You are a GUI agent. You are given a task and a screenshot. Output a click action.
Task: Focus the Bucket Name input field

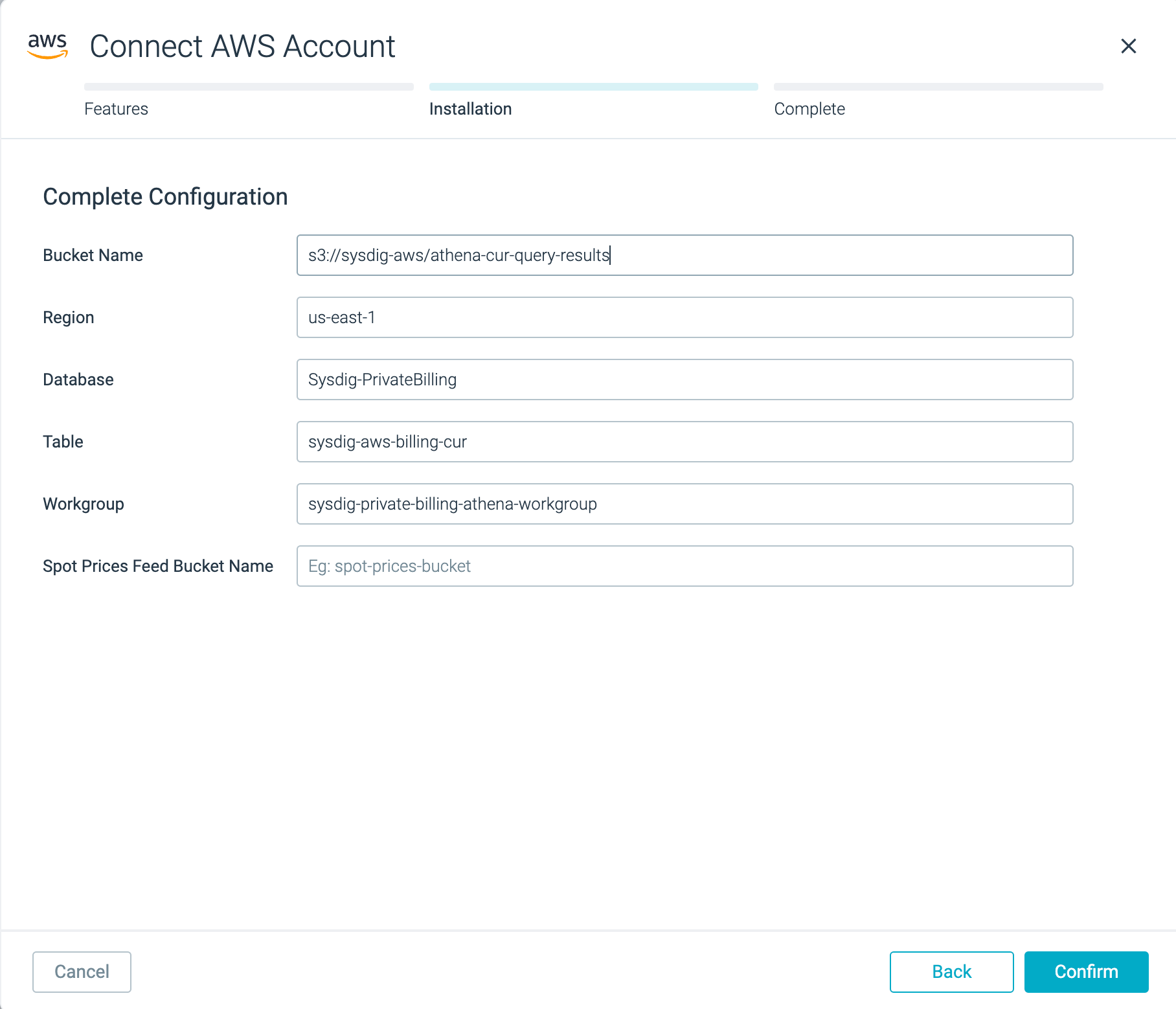click(685, 255)
